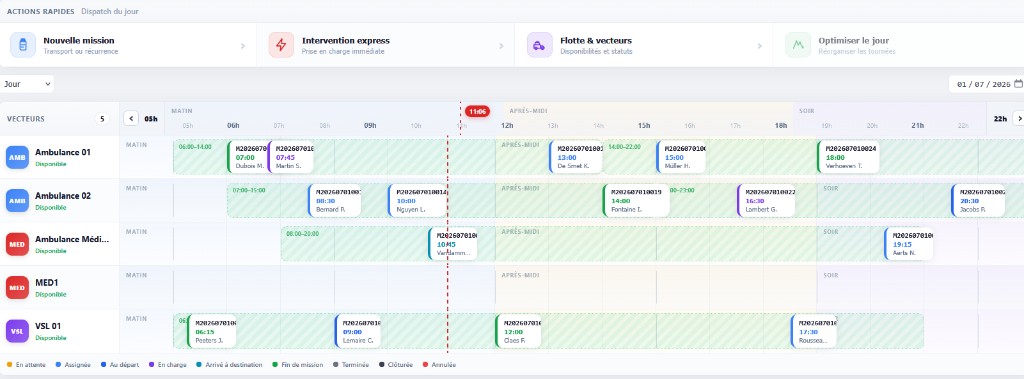The width and height of the screenshot is (1024, 379).
Task: Click the Au départ legend label
Action: [x=123, y=365]
